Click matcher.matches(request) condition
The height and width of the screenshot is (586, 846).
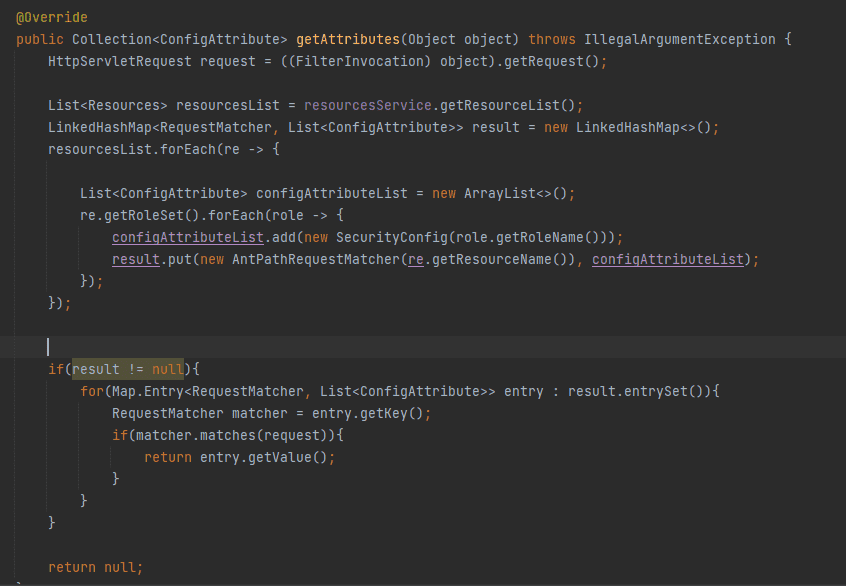231,435
